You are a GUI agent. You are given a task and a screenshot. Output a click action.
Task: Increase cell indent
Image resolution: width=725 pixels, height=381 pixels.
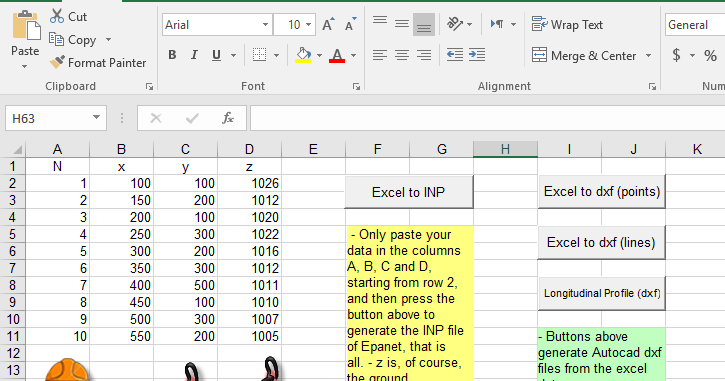(x=477, y=55)
